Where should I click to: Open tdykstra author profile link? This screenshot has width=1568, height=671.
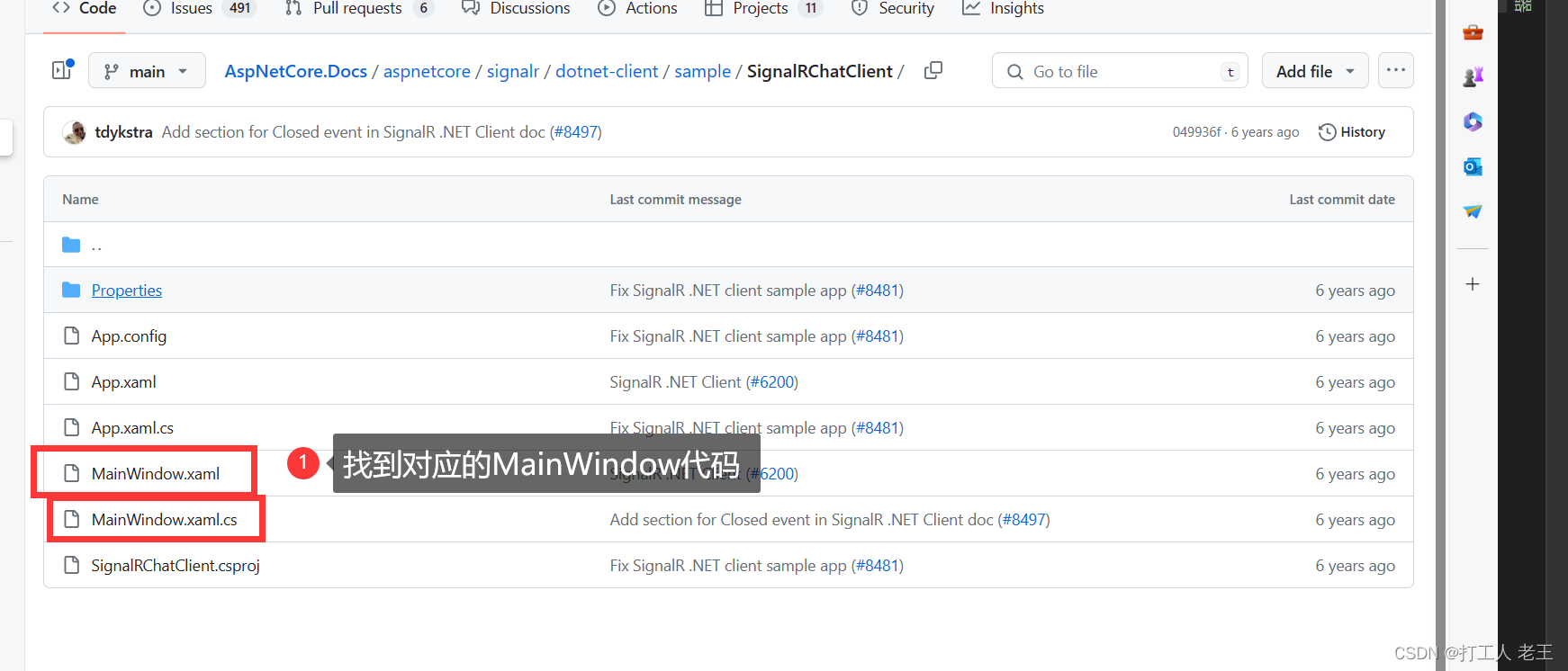[123, 132]
